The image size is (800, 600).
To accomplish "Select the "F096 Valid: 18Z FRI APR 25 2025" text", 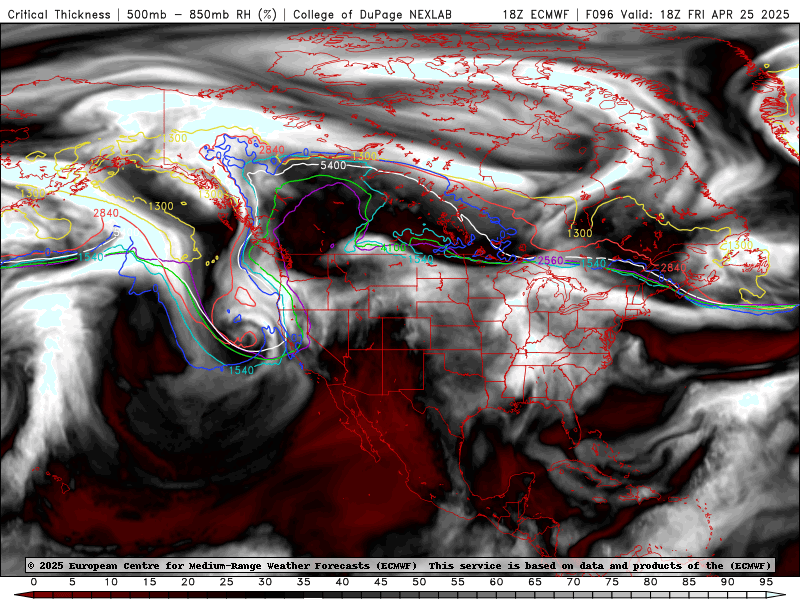I will pos(687,14).
